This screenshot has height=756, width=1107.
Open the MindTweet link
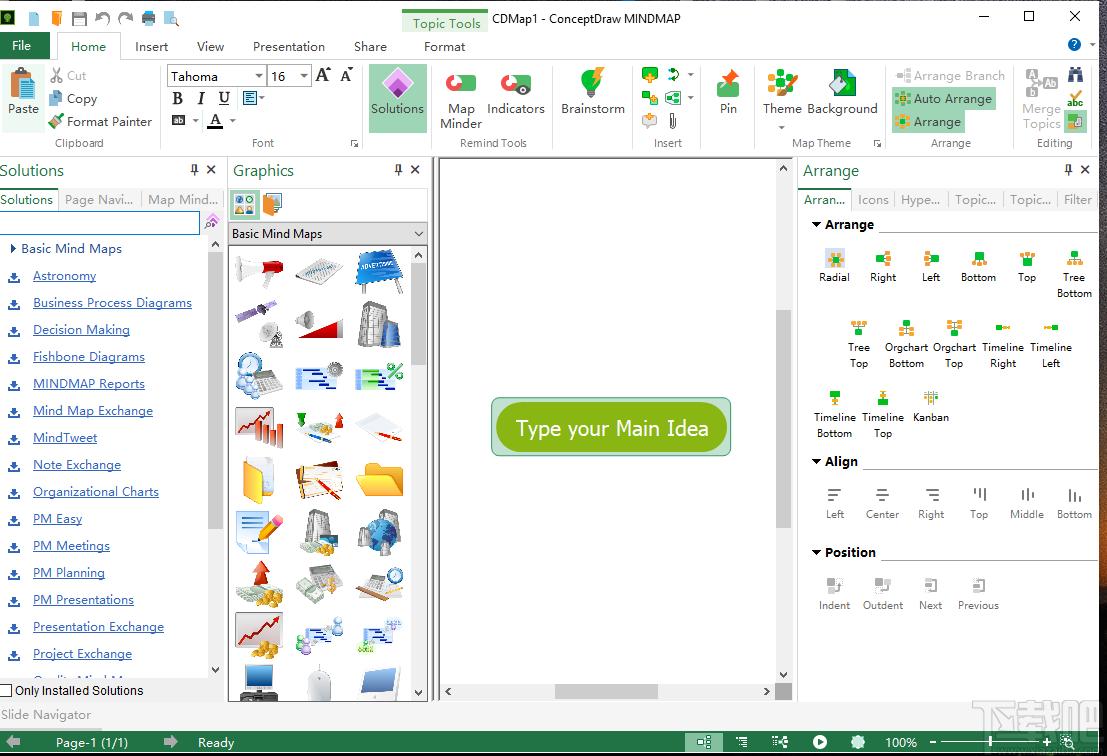click(x=65, y=438)
